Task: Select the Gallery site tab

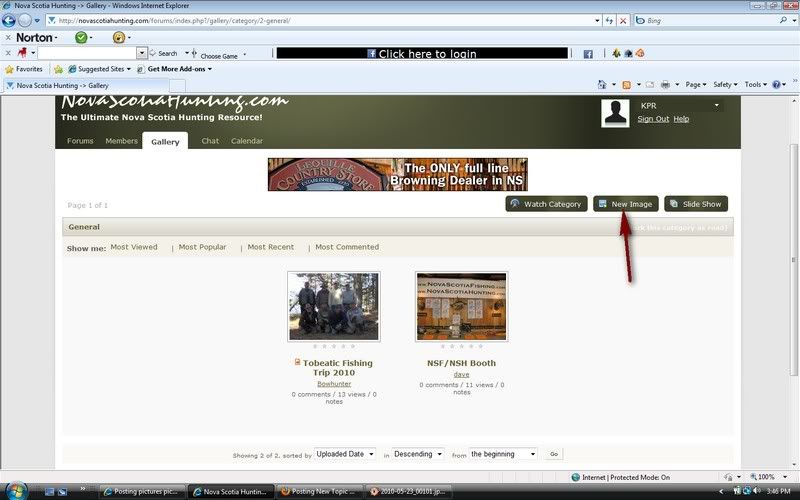Action: [x=165, y=141]
